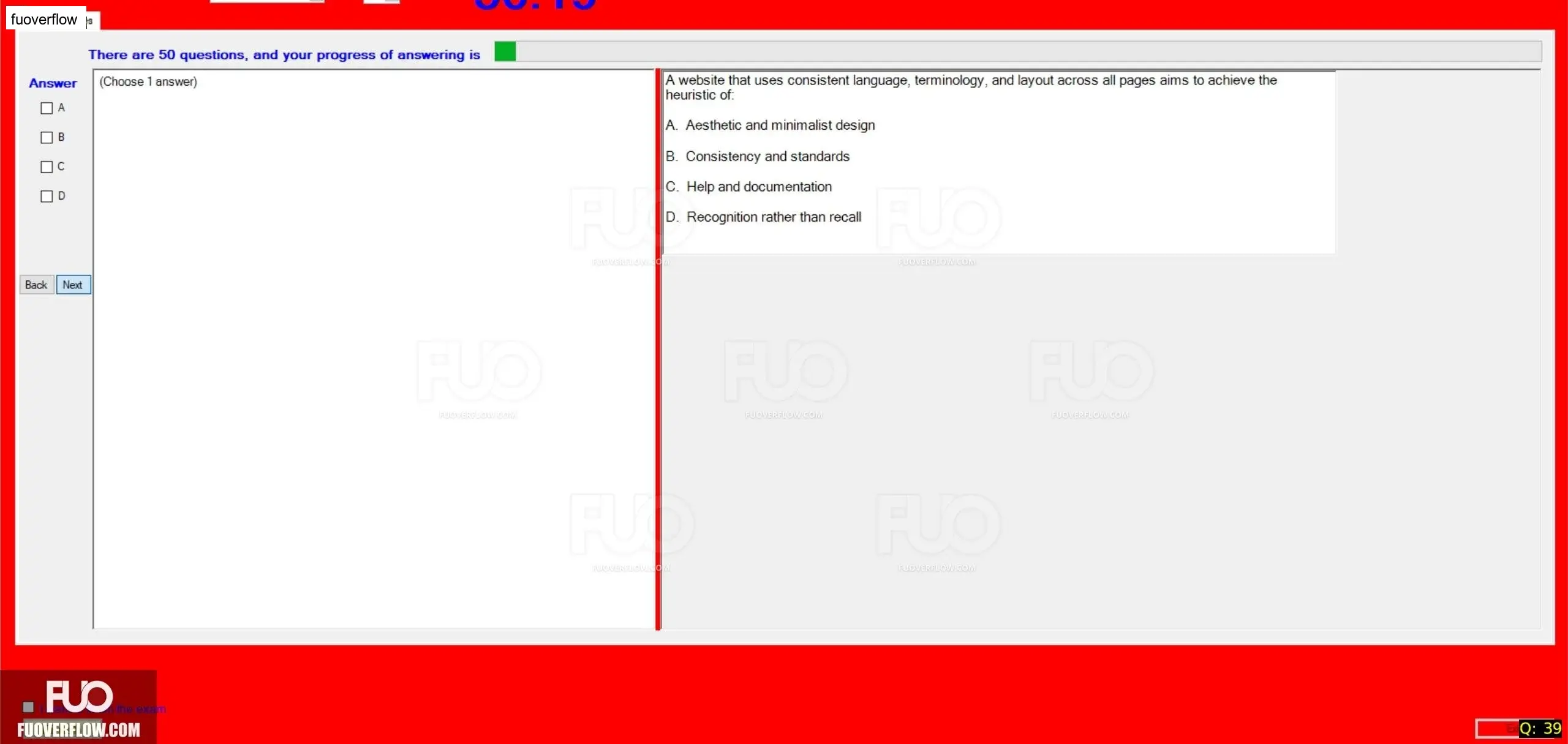This screenshot has width=1568, height=744.
Task: Click the question text about consistent language
Action: [971, 88]
